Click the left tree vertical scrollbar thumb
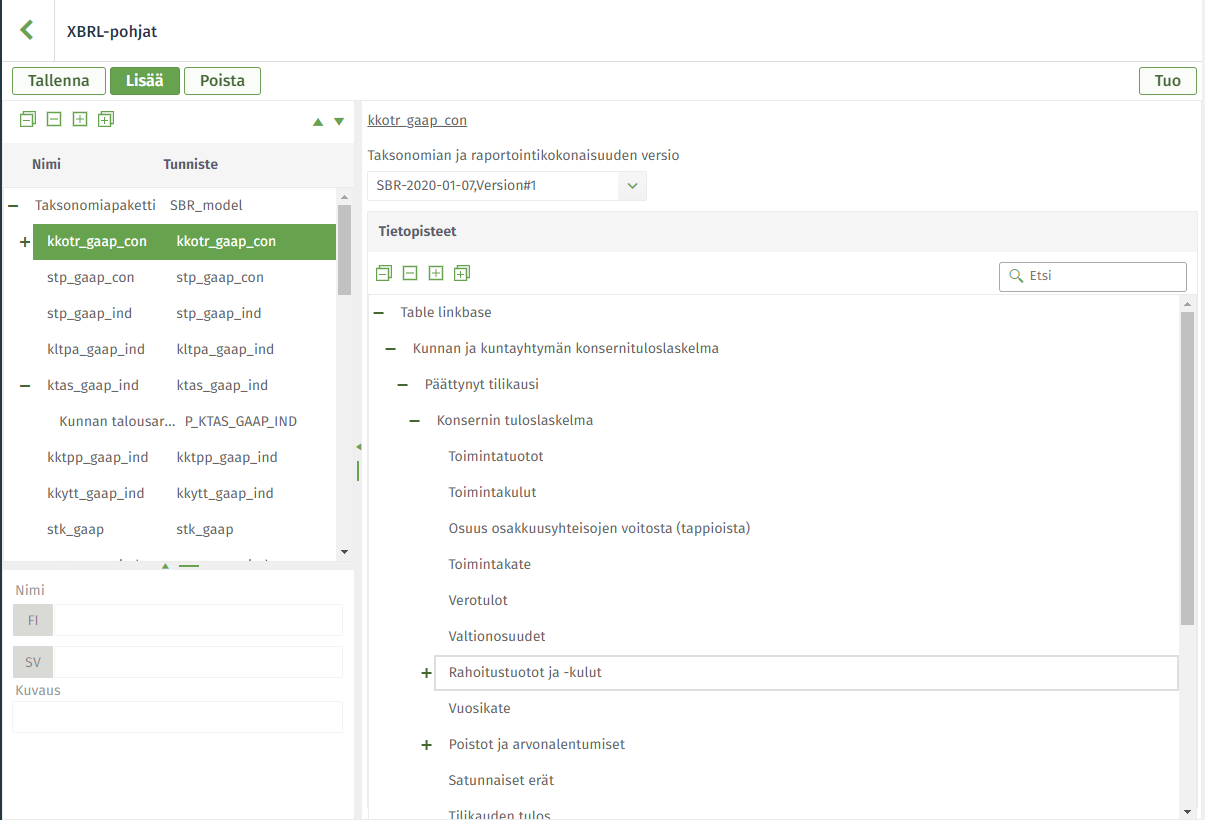The height and width of the screenshot is (820, 1205). 344,249
